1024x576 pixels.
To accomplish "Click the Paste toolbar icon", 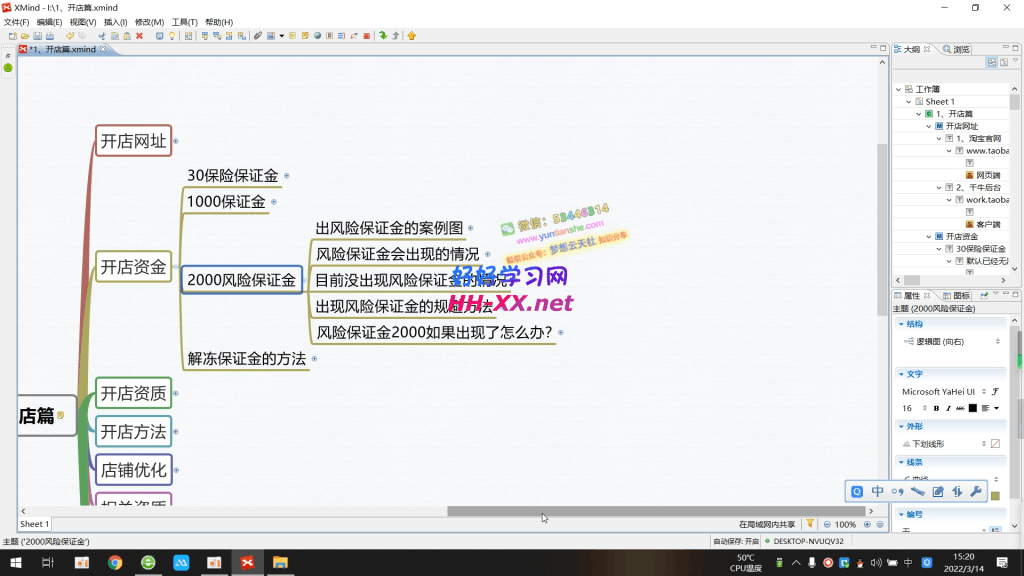I will [x=127, y=36].
